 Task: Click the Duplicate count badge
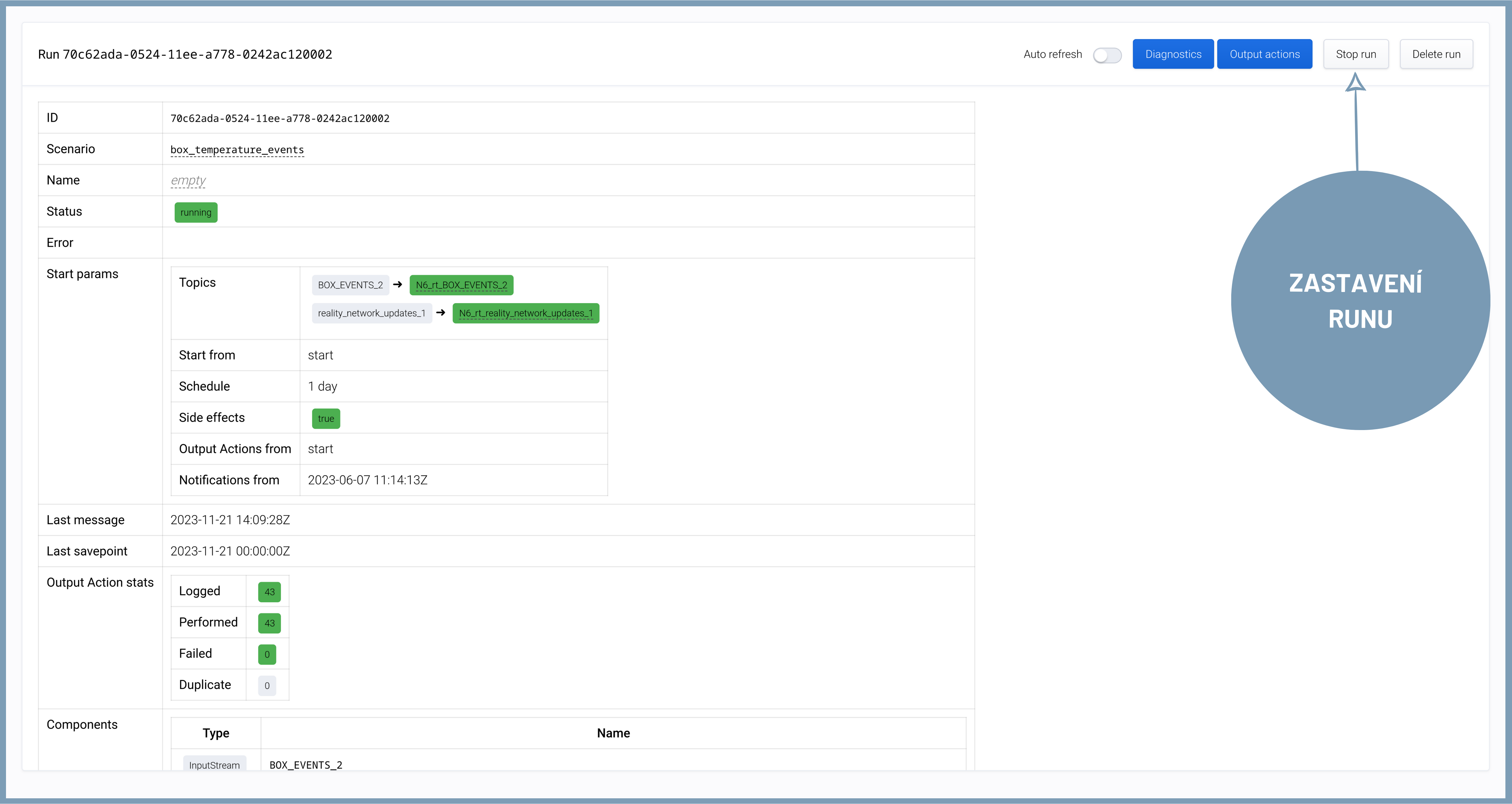(267, 685)
